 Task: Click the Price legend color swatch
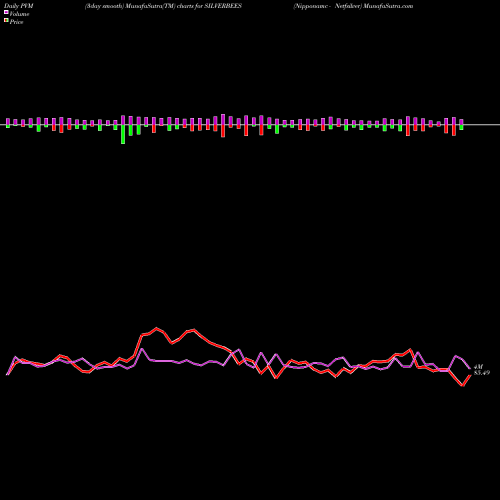pos(6,21)
